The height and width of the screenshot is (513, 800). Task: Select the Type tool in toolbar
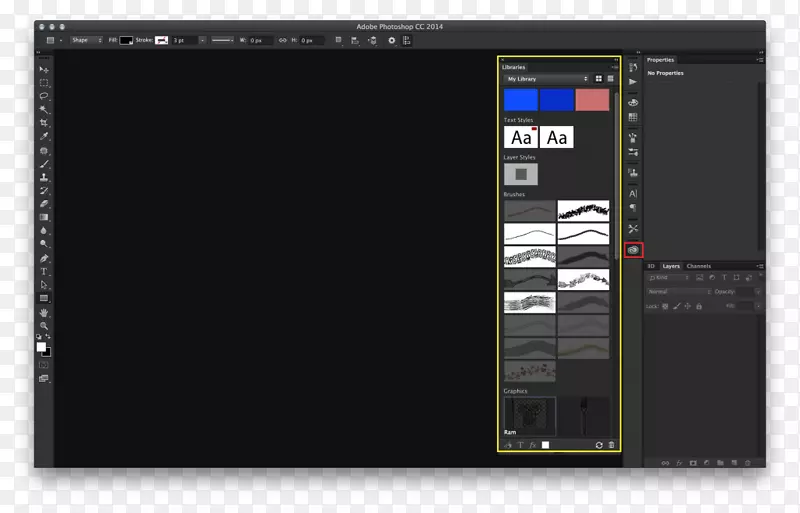[44, 271]
